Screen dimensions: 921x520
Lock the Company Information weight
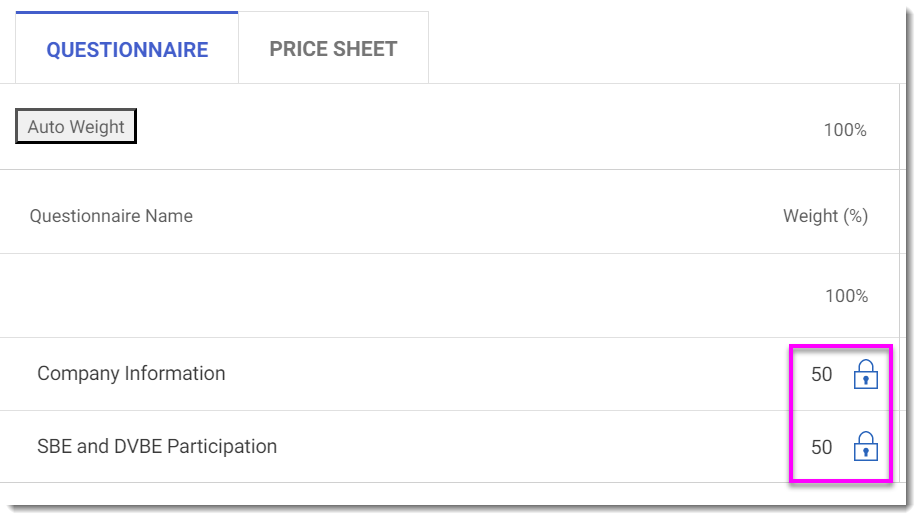point(865,375)
